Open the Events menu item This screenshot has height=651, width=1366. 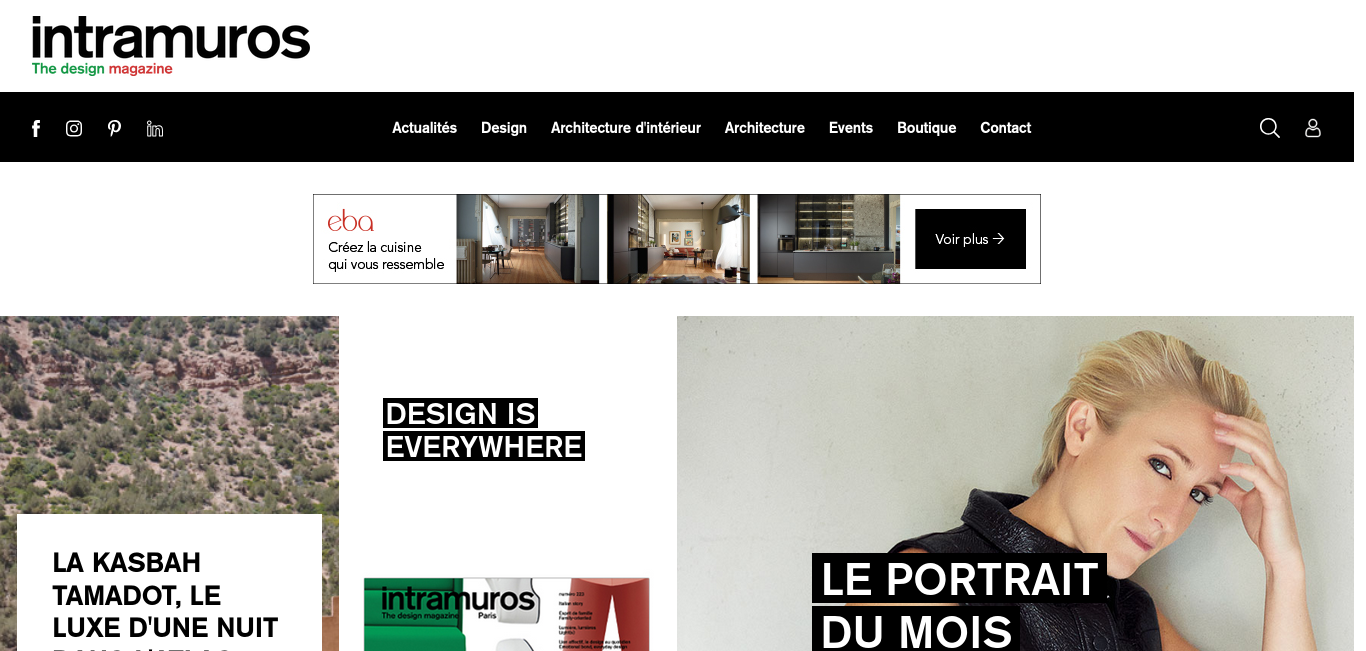click(851, 128)
